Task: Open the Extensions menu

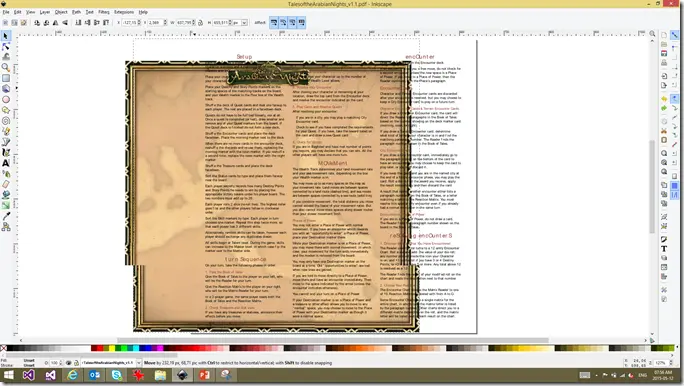Action: 124,12
